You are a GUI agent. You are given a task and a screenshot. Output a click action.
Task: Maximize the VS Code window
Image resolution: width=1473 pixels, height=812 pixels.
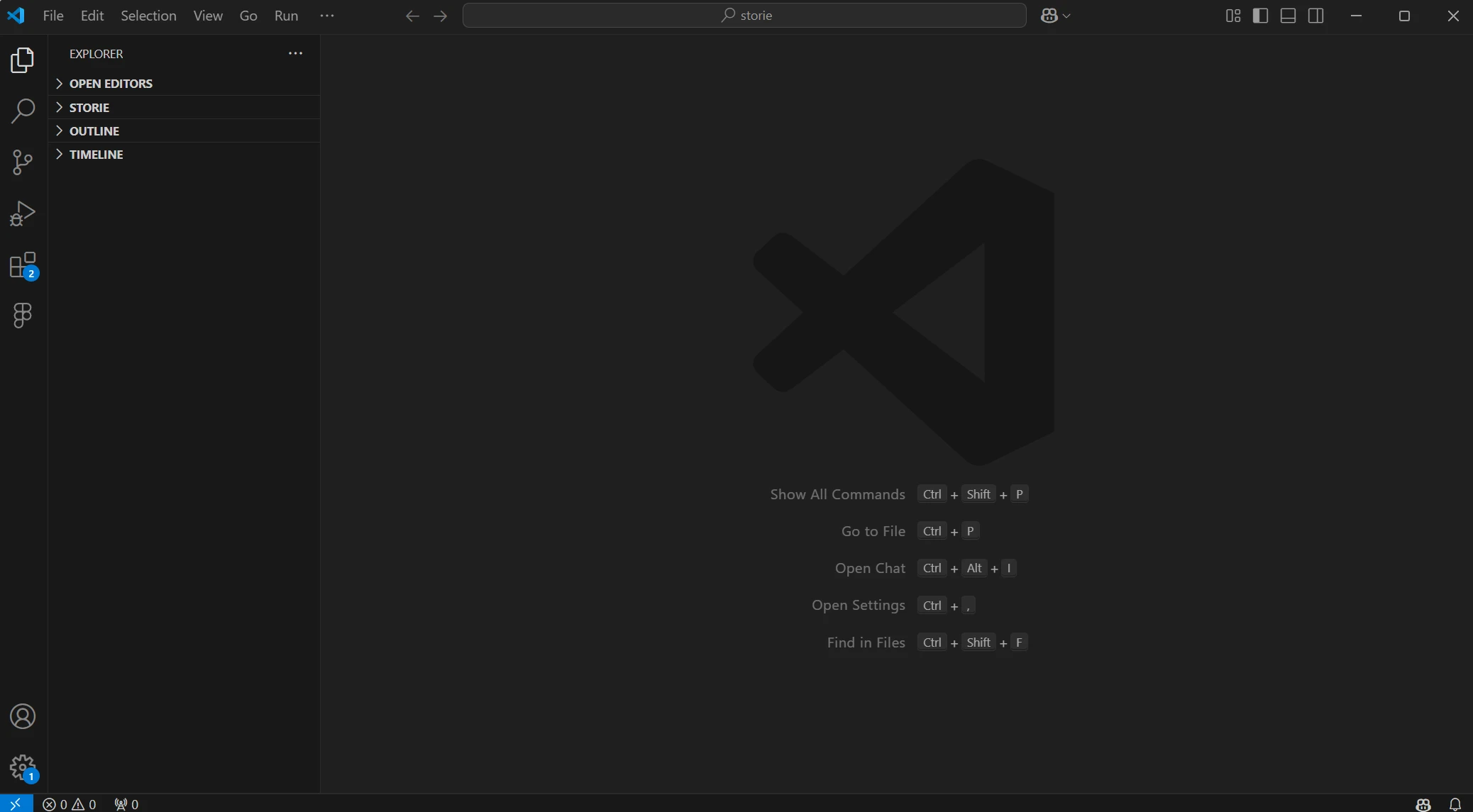tap(1404, 16)
